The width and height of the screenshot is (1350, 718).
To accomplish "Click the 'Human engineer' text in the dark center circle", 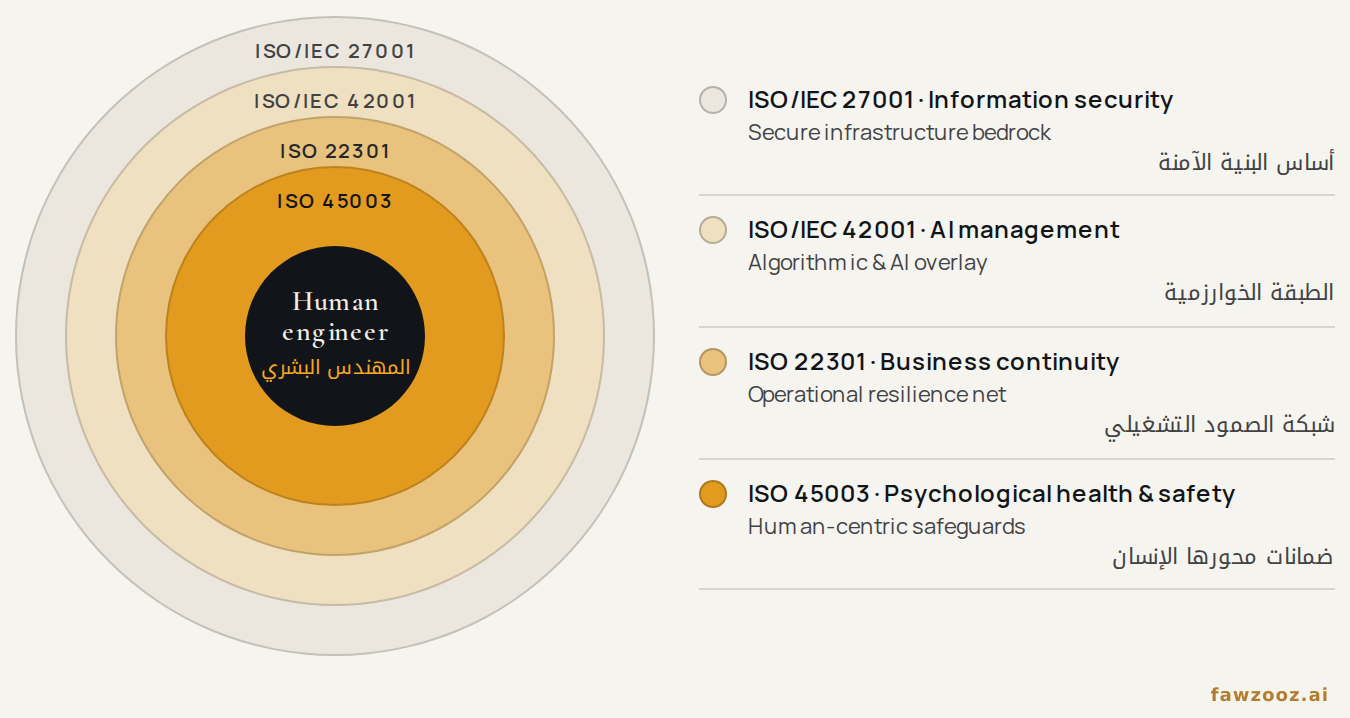I will click(335, 317).
